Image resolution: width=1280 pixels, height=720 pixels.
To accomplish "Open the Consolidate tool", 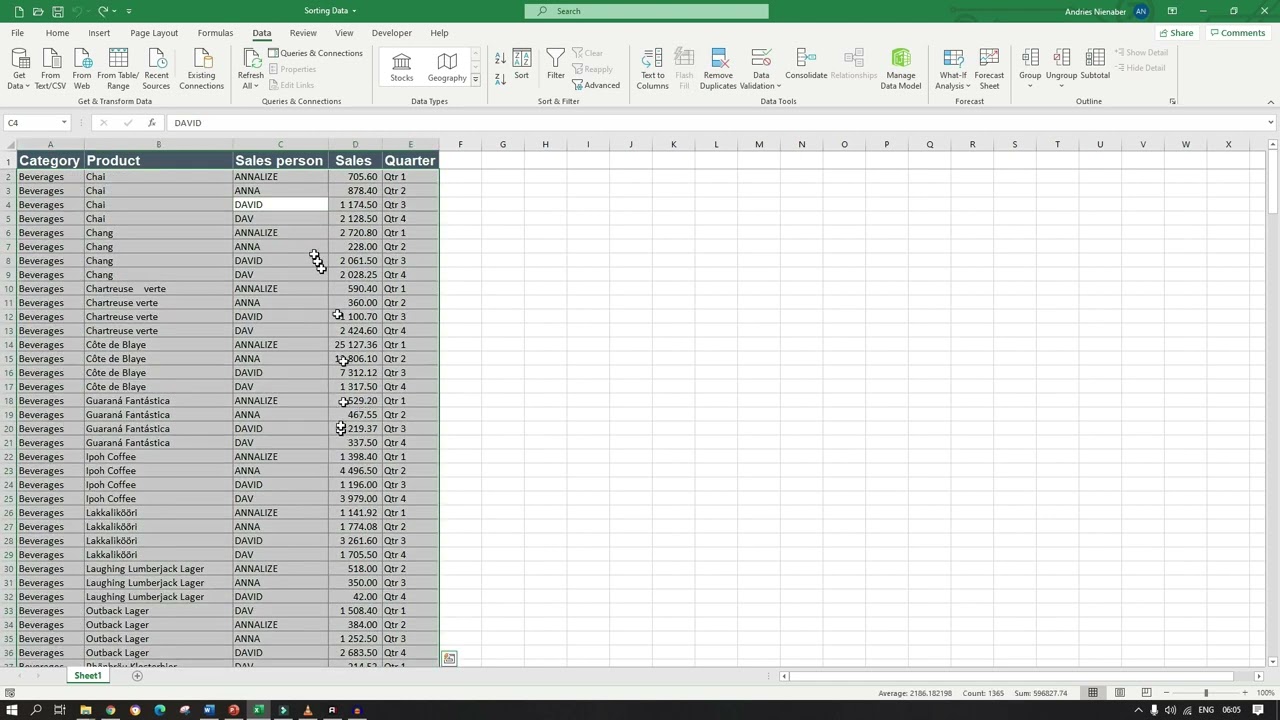I will [806, 66].
